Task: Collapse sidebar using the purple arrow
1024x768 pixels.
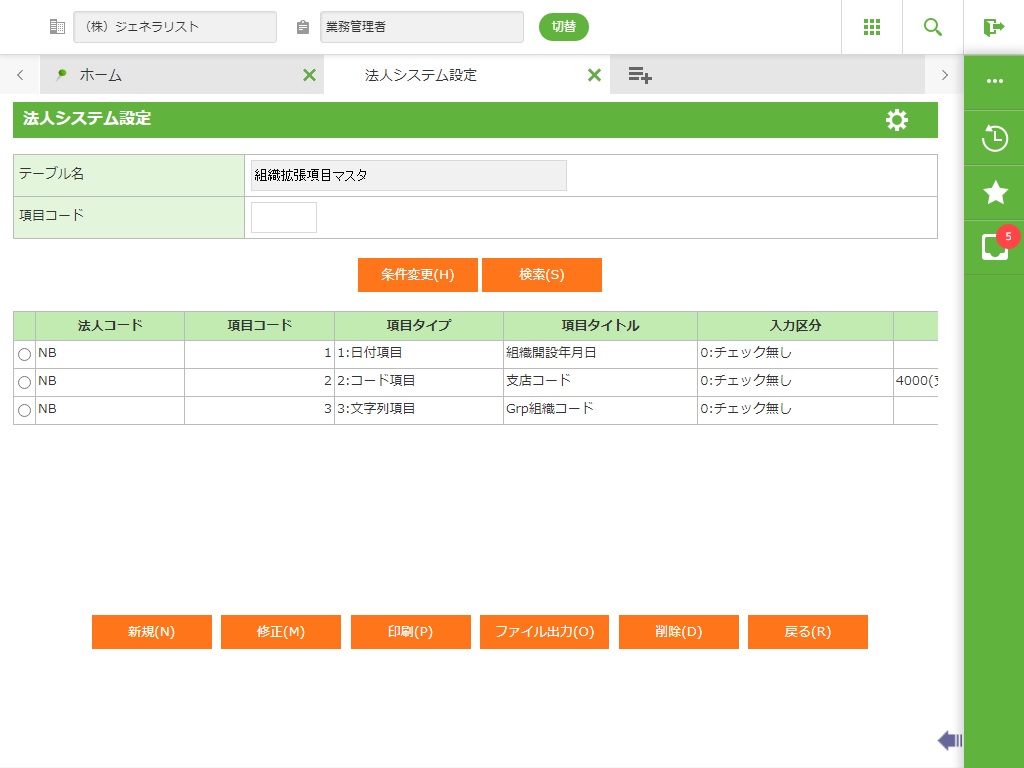Action: click(x=949, y=740)
